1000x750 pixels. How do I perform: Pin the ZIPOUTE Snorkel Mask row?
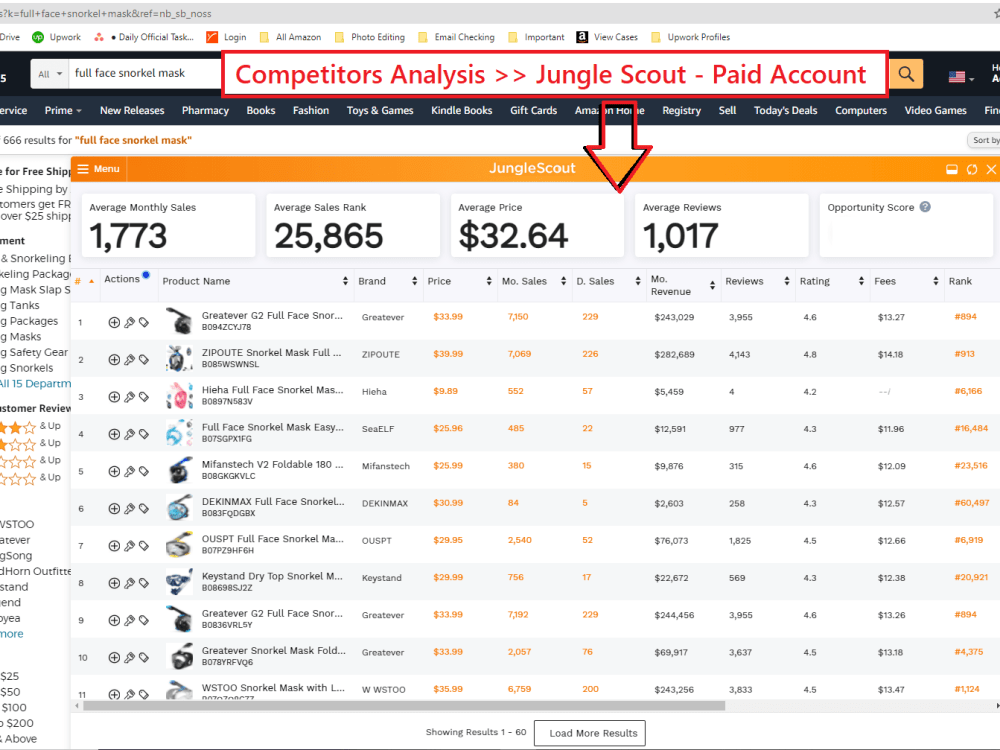(129, 360)
